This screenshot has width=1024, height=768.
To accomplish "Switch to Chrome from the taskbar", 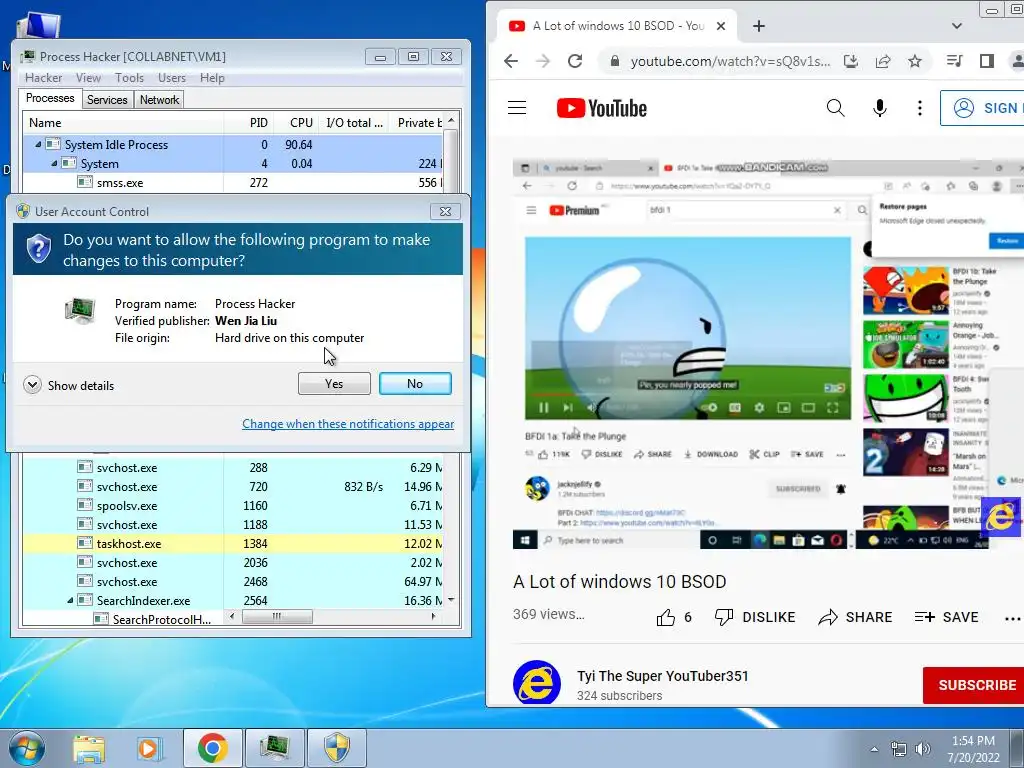I will pos(212,748).
